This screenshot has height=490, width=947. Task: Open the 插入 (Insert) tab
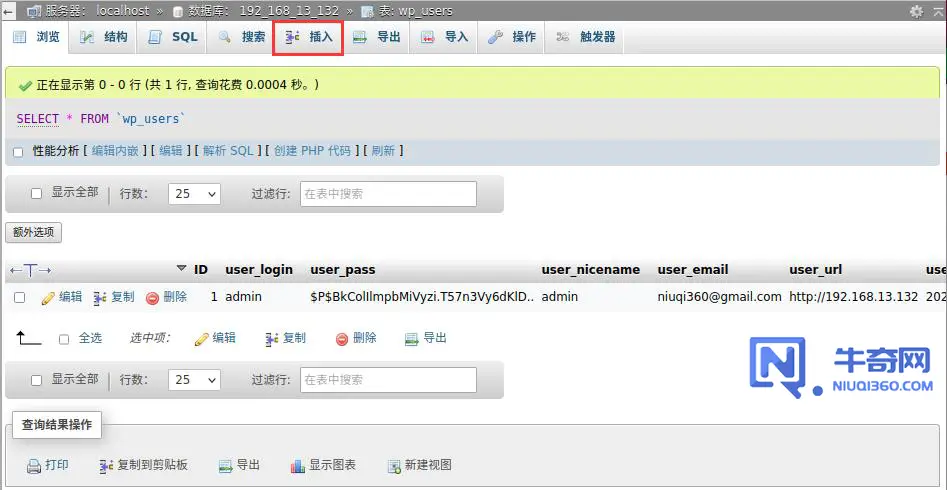pyautogui.click(x=308, y=37)
